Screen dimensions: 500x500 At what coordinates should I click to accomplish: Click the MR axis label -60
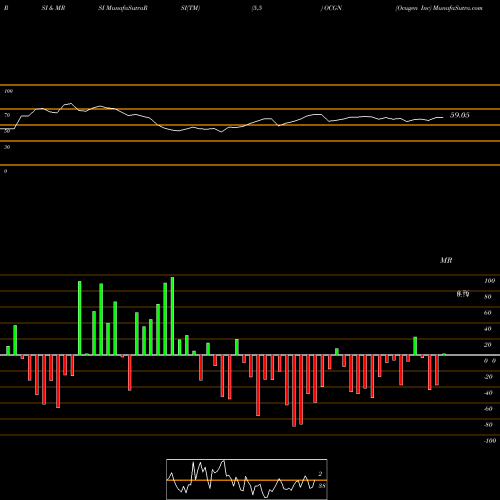488,409
